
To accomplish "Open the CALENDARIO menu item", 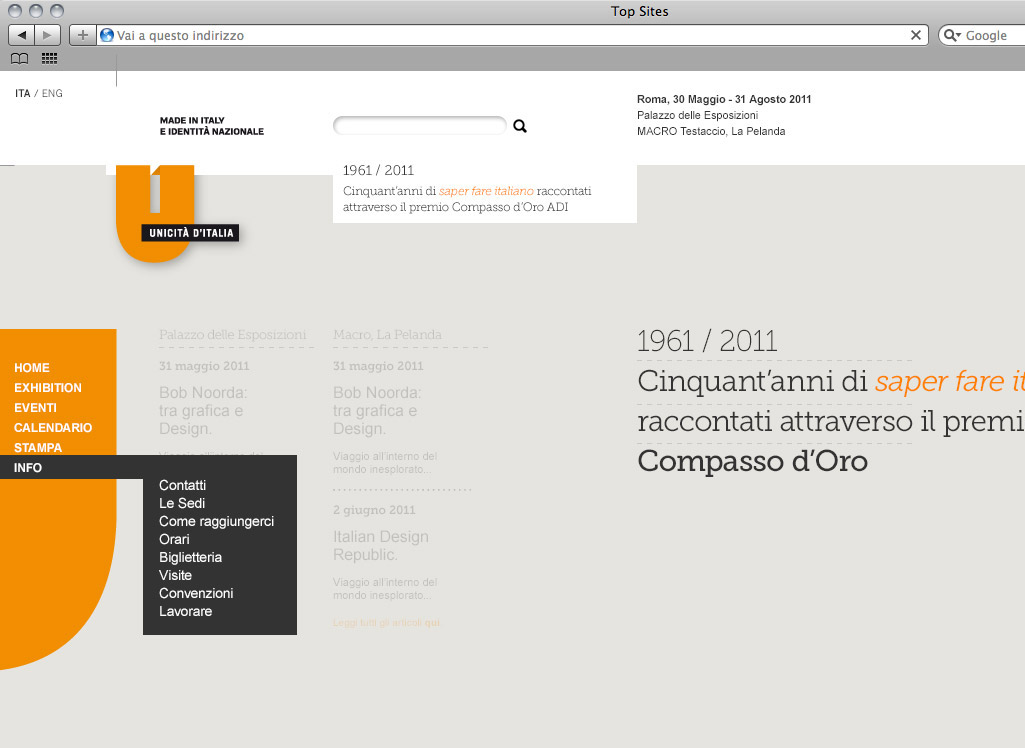I will 53,428.
